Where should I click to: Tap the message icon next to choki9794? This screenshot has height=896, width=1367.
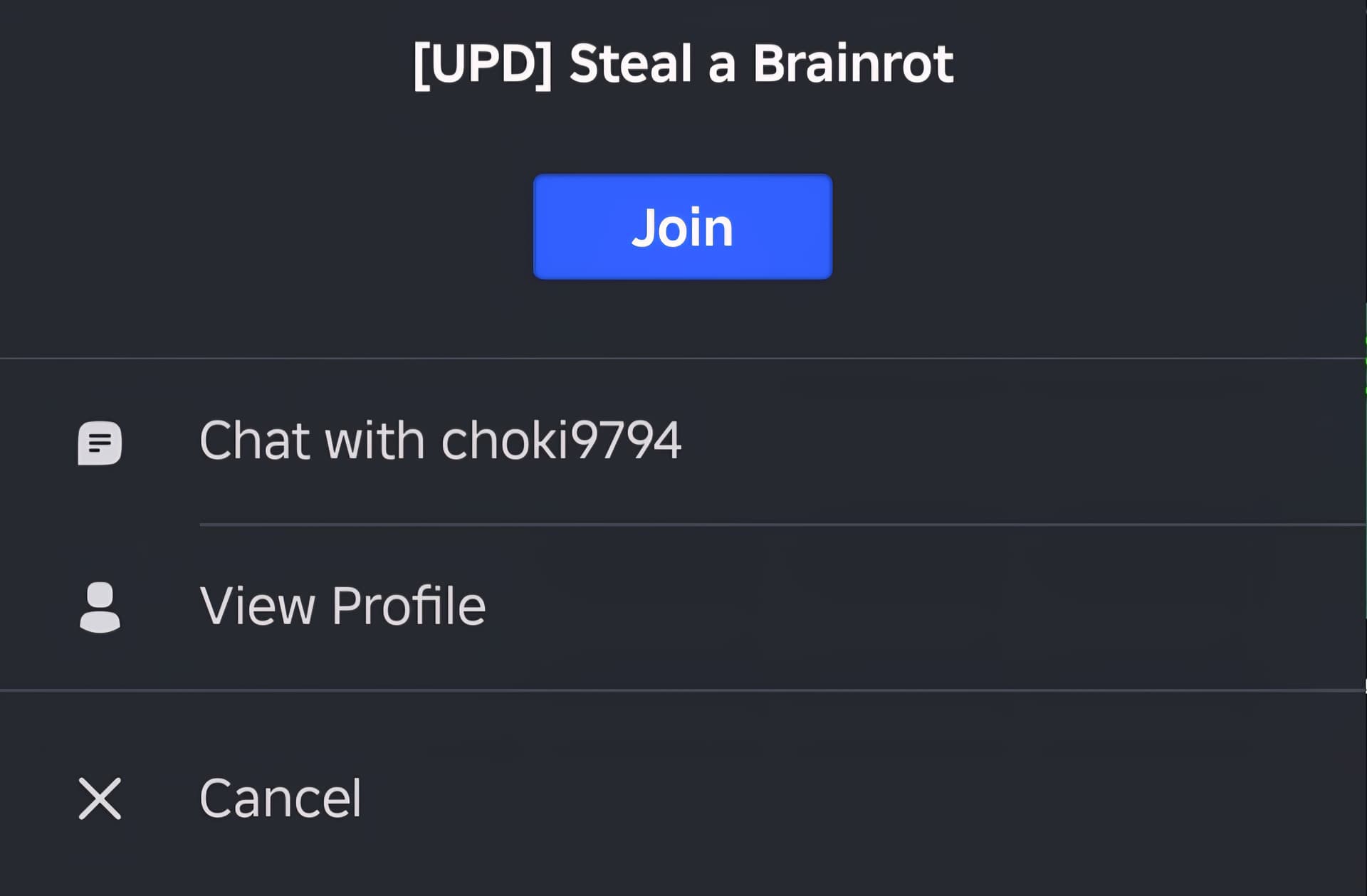coord(100,443)
